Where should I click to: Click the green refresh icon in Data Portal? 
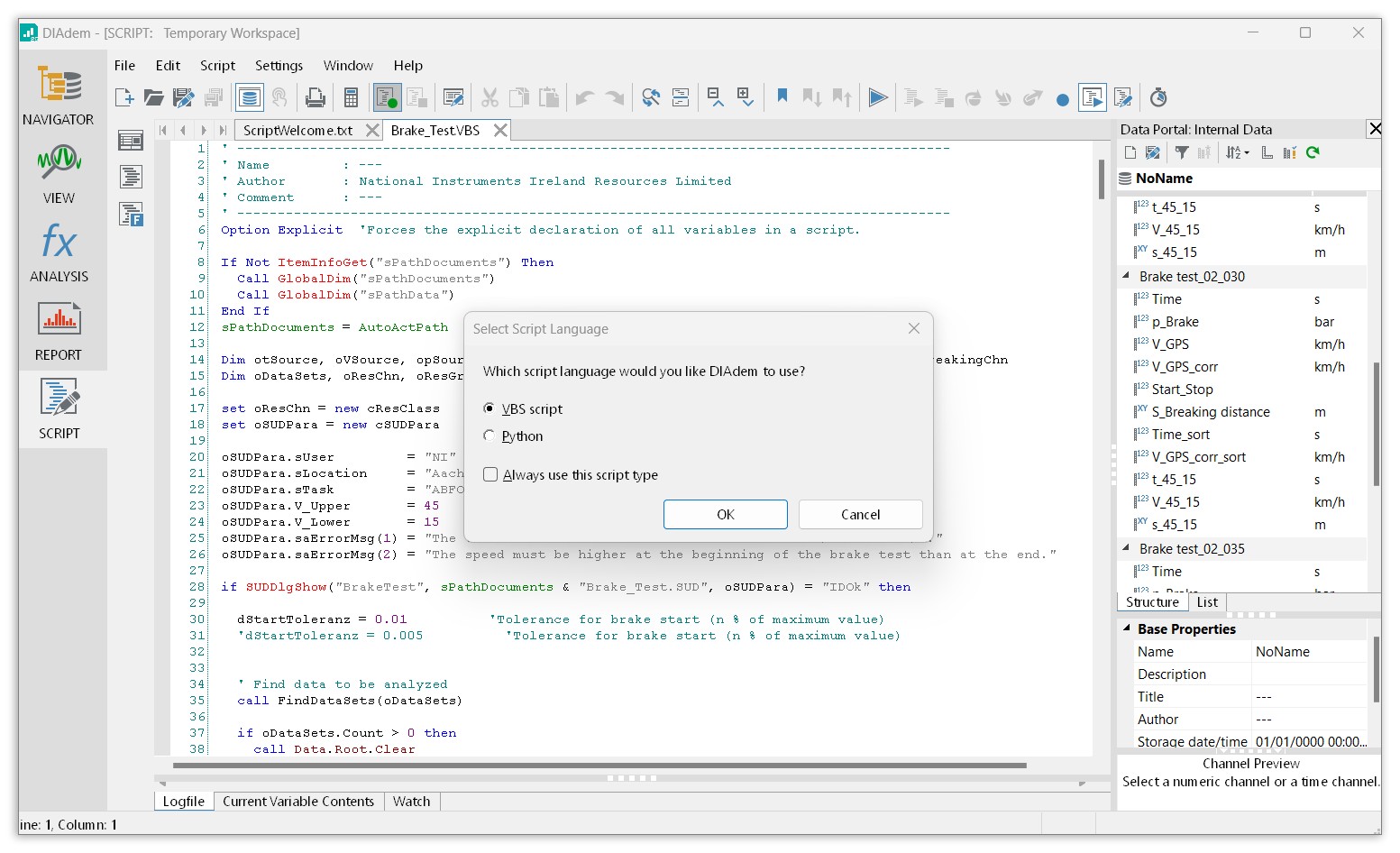point(1313,152)
